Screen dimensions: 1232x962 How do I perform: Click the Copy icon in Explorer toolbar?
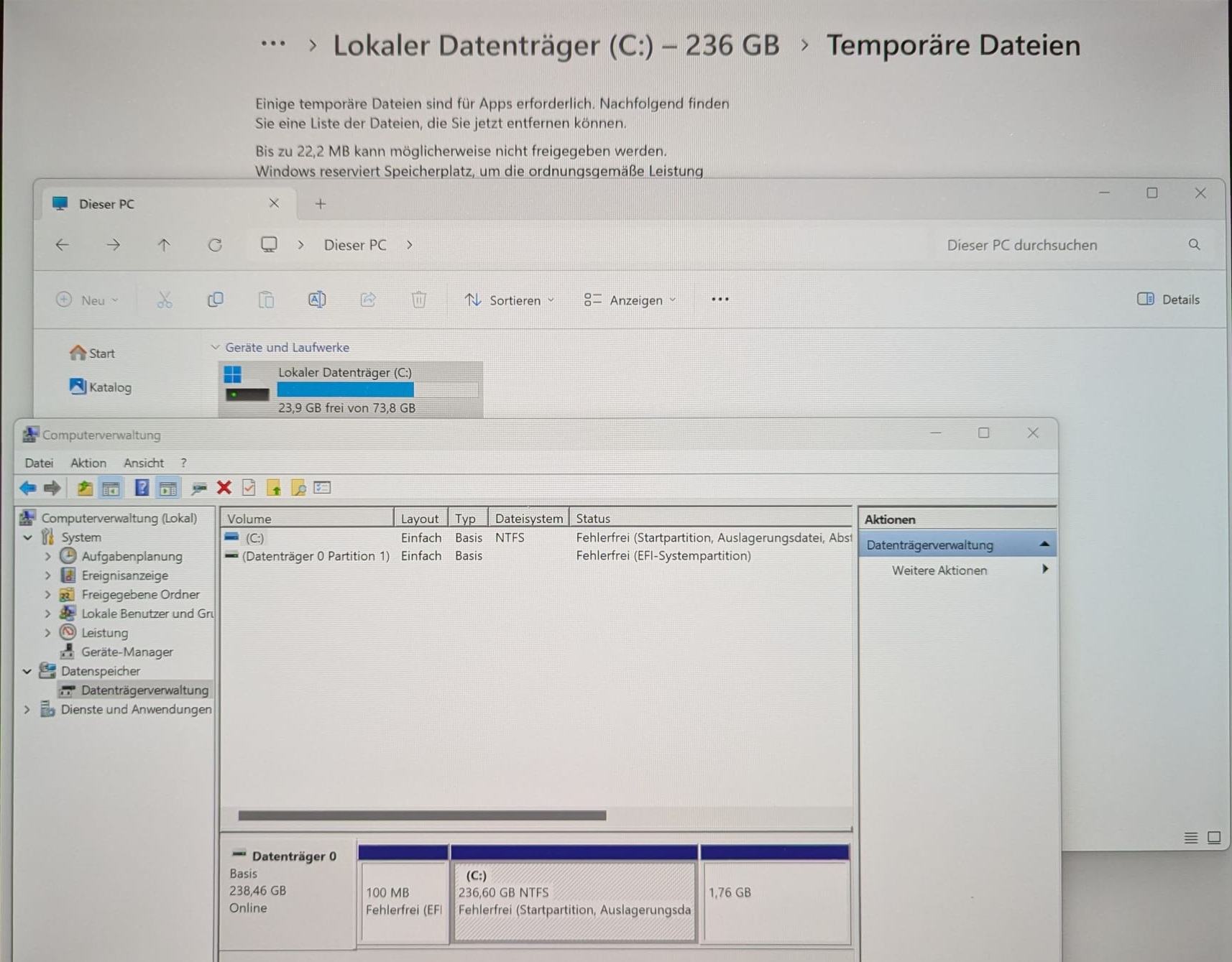coord(215,300)
